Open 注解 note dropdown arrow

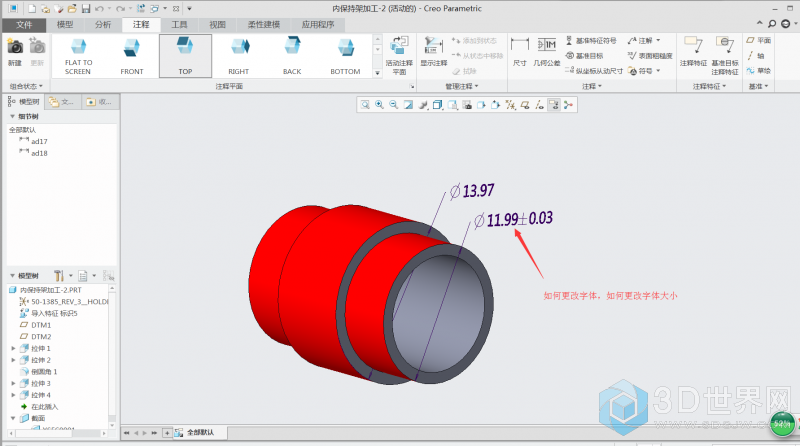(658, 40)
